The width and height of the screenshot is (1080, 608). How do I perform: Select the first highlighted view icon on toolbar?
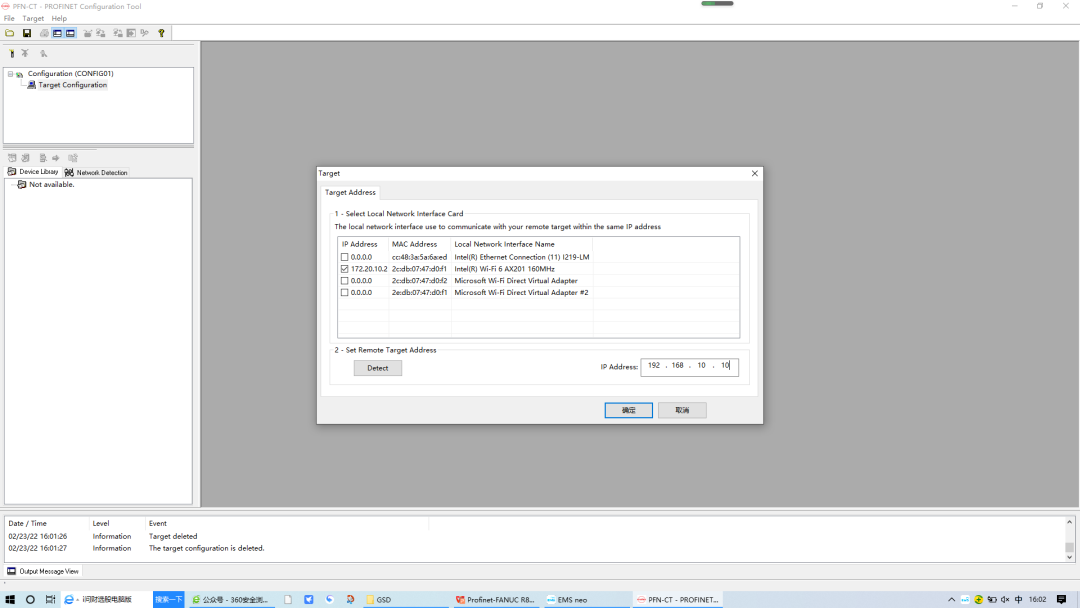(56, 32)
